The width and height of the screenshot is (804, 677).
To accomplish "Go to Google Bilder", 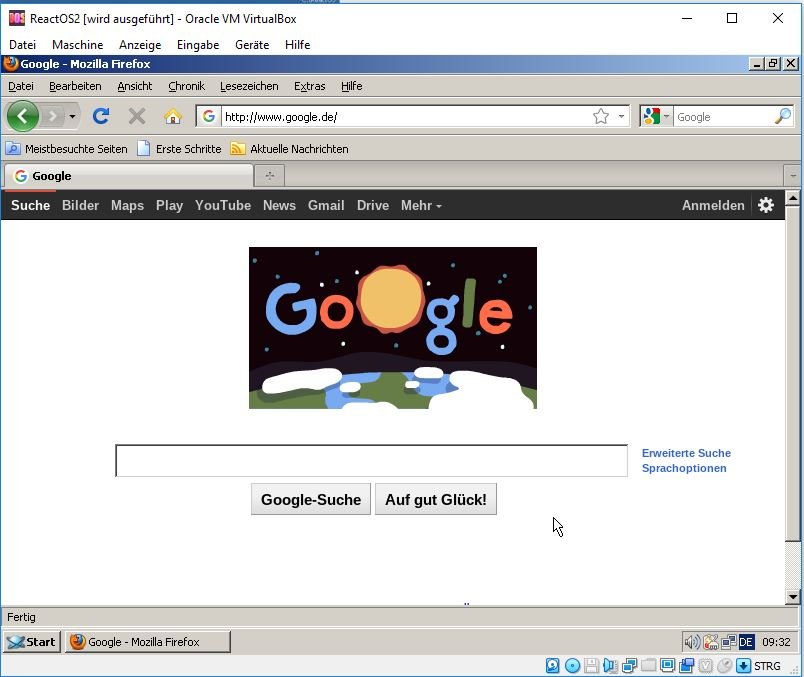I will pyautogui.click(x=81, y=205).
